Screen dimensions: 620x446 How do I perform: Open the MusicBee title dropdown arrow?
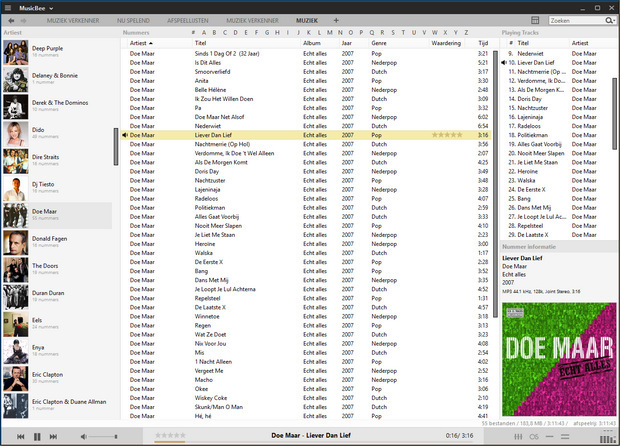51,8
